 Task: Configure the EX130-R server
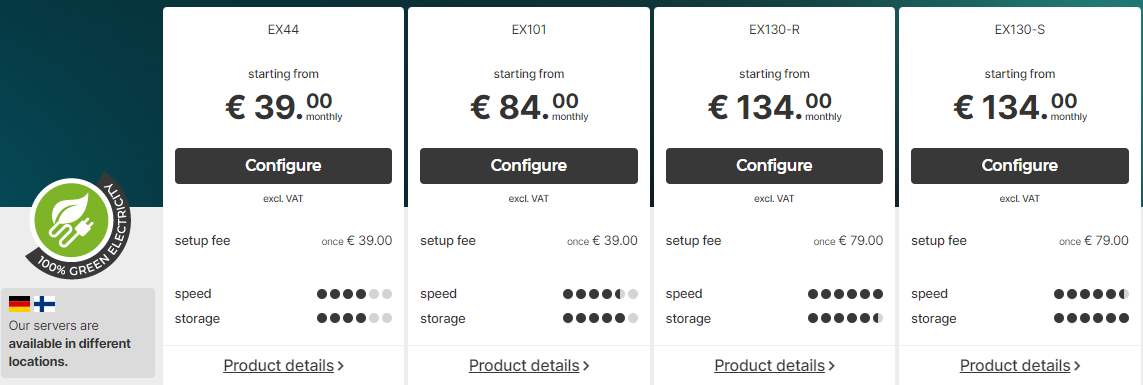(x=774, y=166)
